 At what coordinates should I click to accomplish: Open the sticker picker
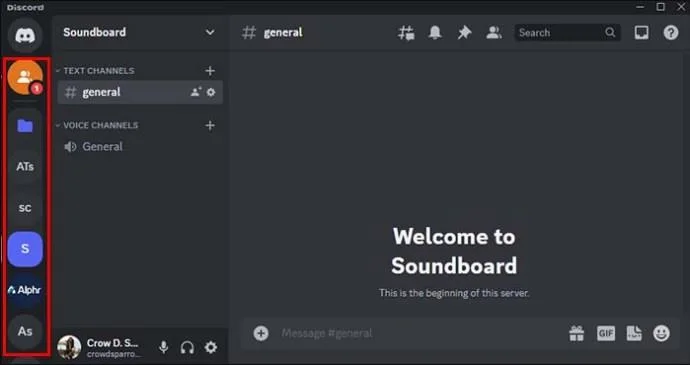[634, 333]
